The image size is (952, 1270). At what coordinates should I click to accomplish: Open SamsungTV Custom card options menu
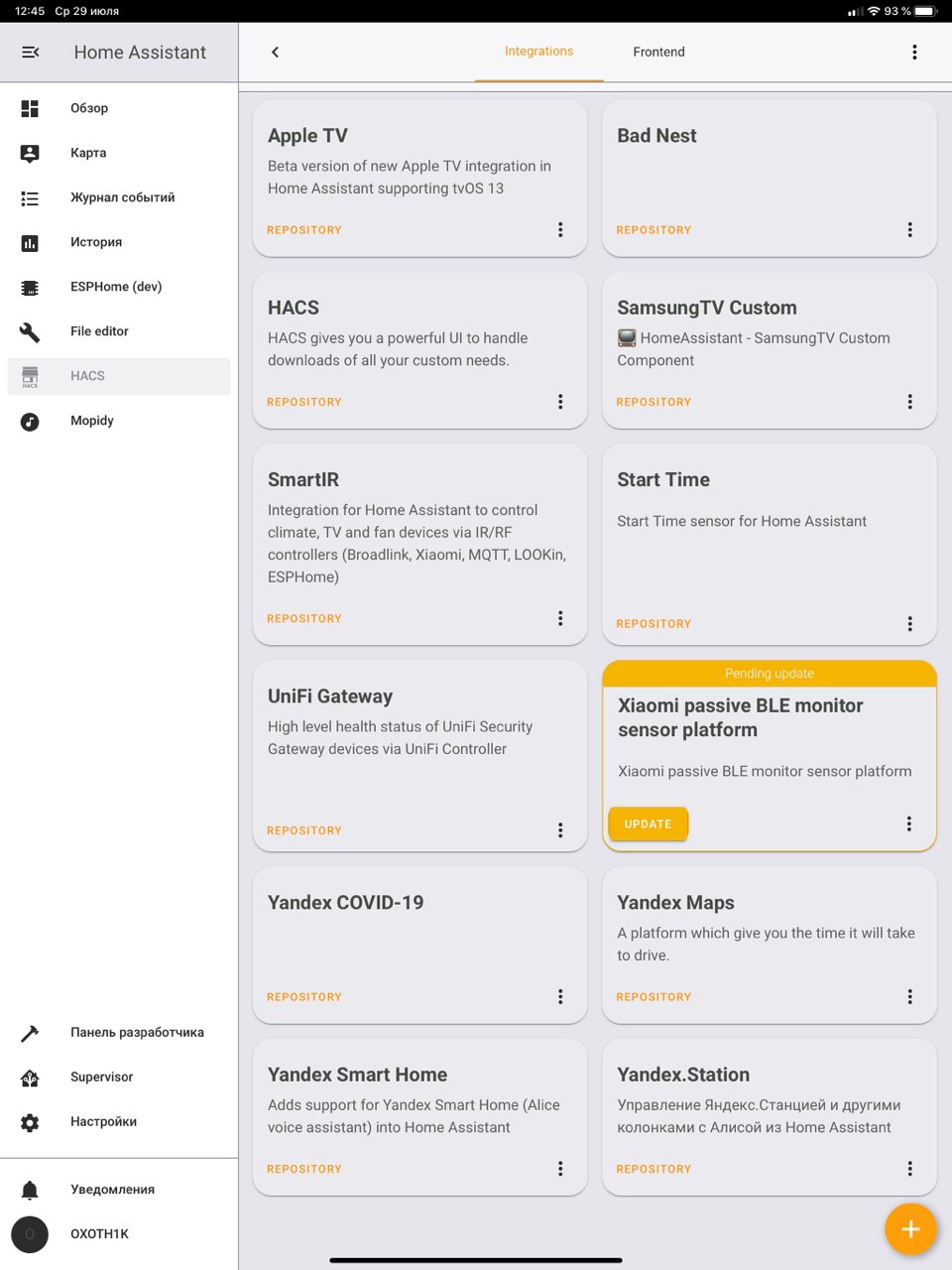(909, 402)
